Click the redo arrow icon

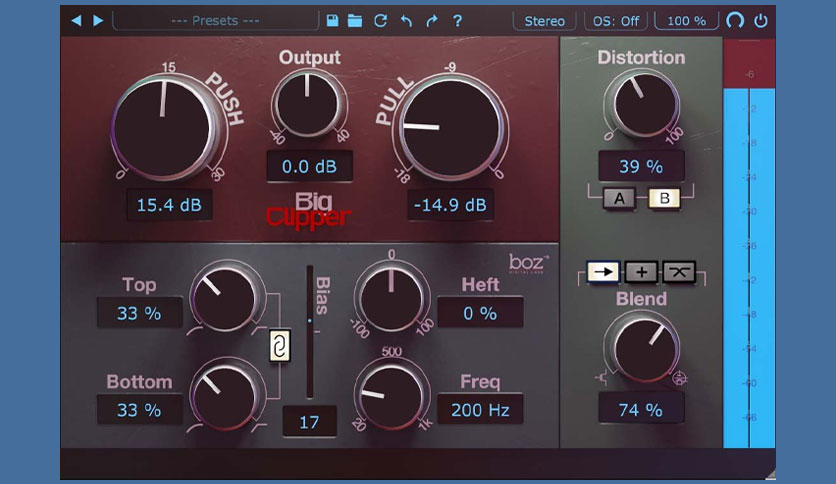pos(431,20)
